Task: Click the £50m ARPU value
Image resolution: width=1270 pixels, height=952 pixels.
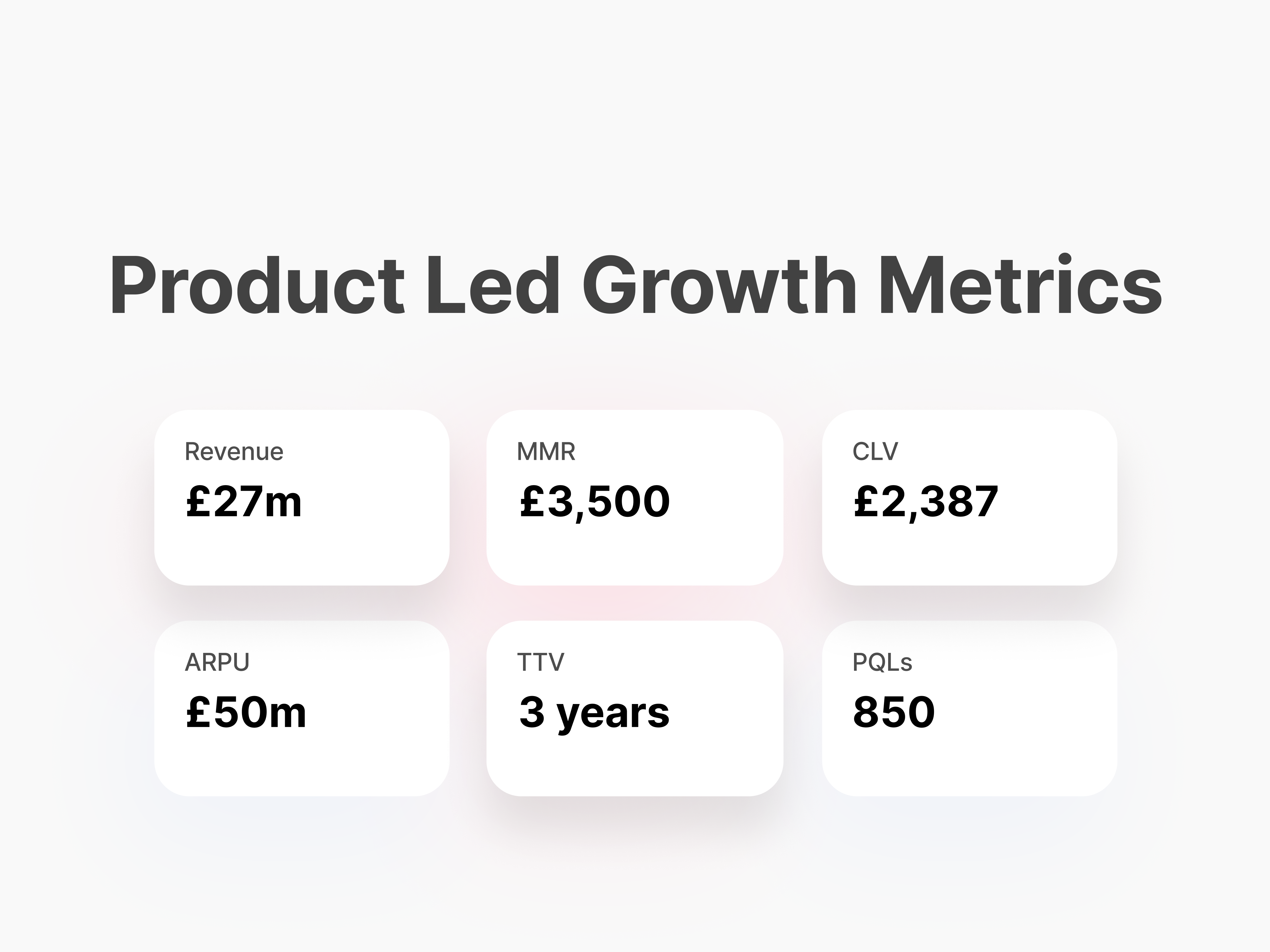Action: (246, 712)
